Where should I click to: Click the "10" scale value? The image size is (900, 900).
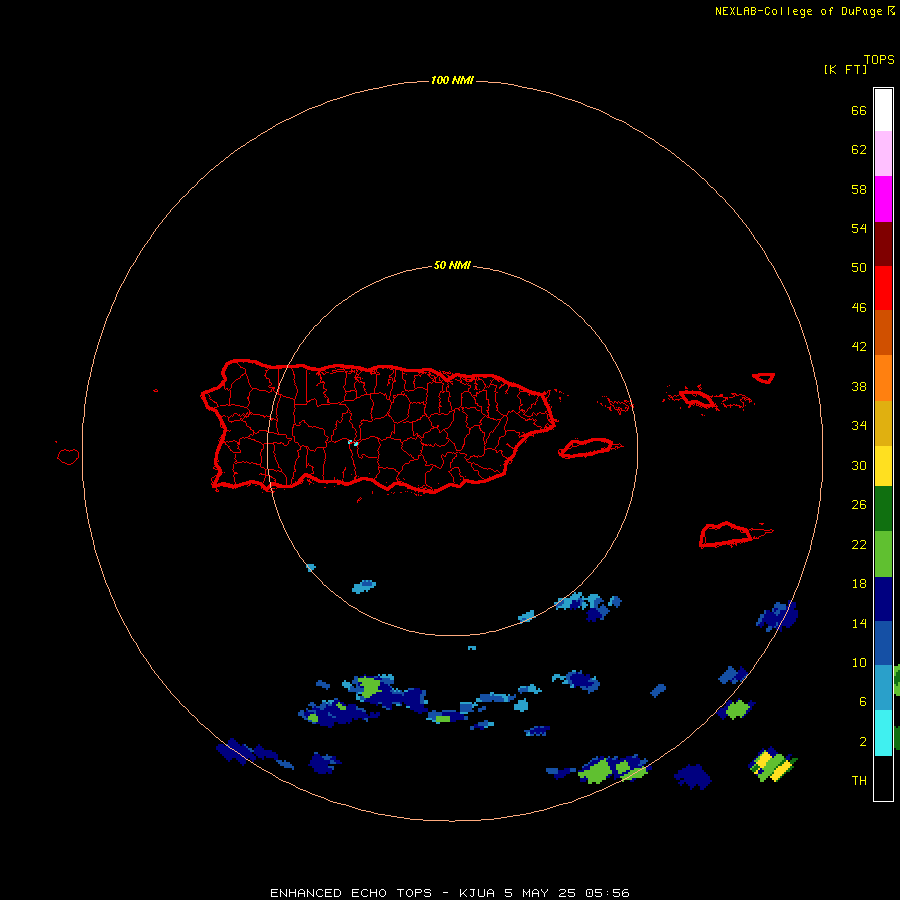point(859,663)
